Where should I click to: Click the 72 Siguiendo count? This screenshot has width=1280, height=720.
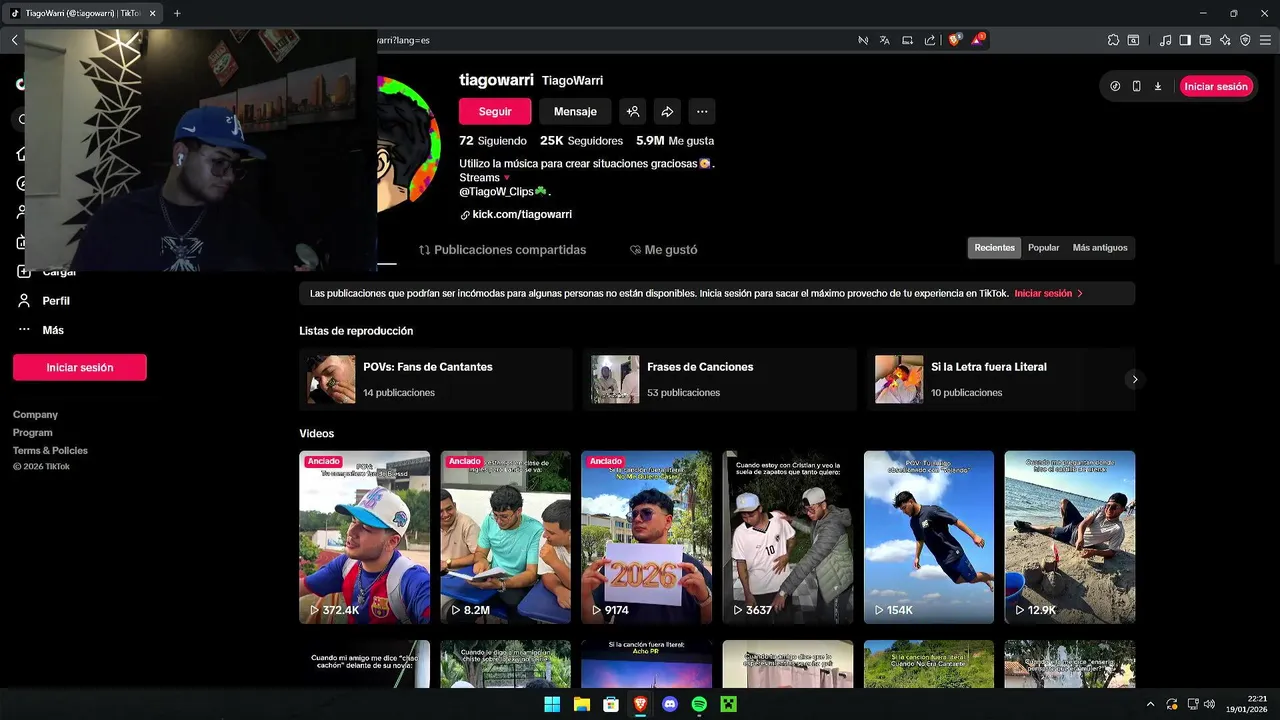click(x=493, y=141)
